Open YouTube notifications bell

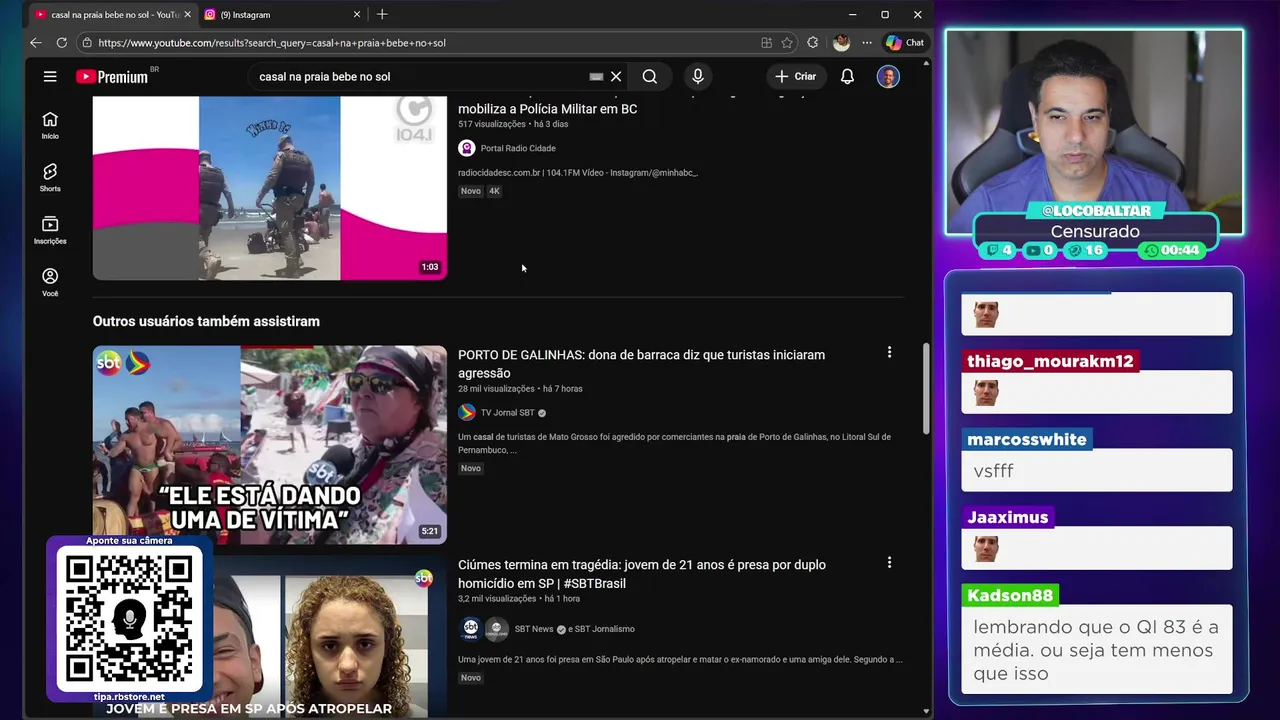click(847, 76)
